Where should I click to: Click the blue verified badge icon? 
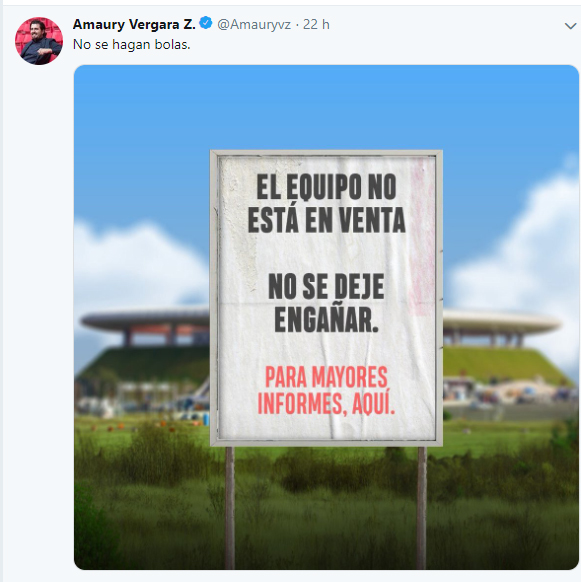point(206,23)
